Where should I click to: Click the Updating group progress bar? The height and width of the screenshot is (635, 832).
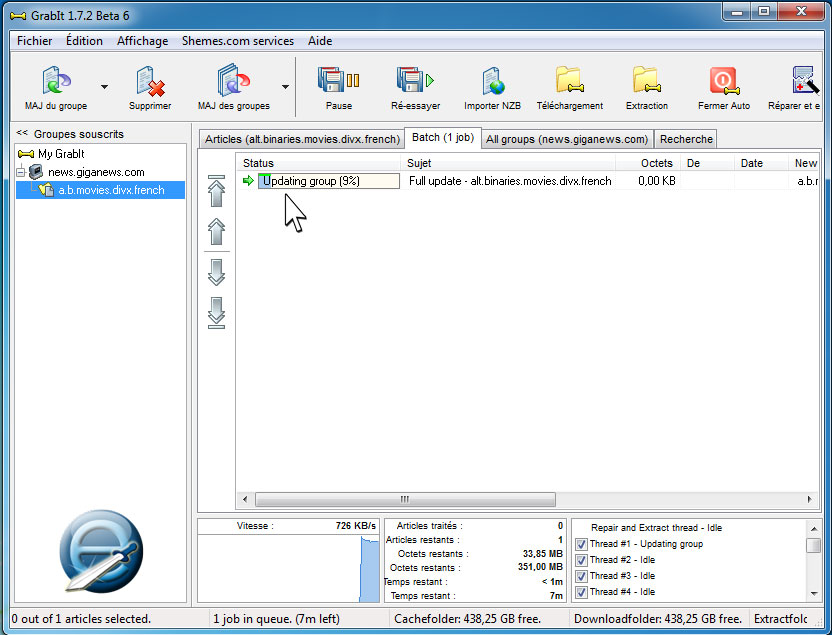coord(328,181)
